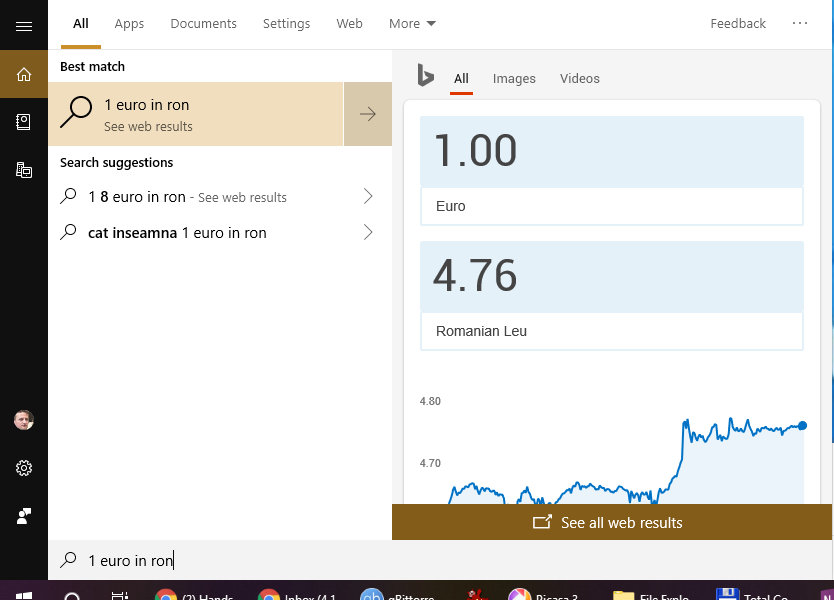The width and height of the screenshot is (834, 600).
Task: Click the 4.76 Romanian Leu amount field
Action: pos(612,276)
